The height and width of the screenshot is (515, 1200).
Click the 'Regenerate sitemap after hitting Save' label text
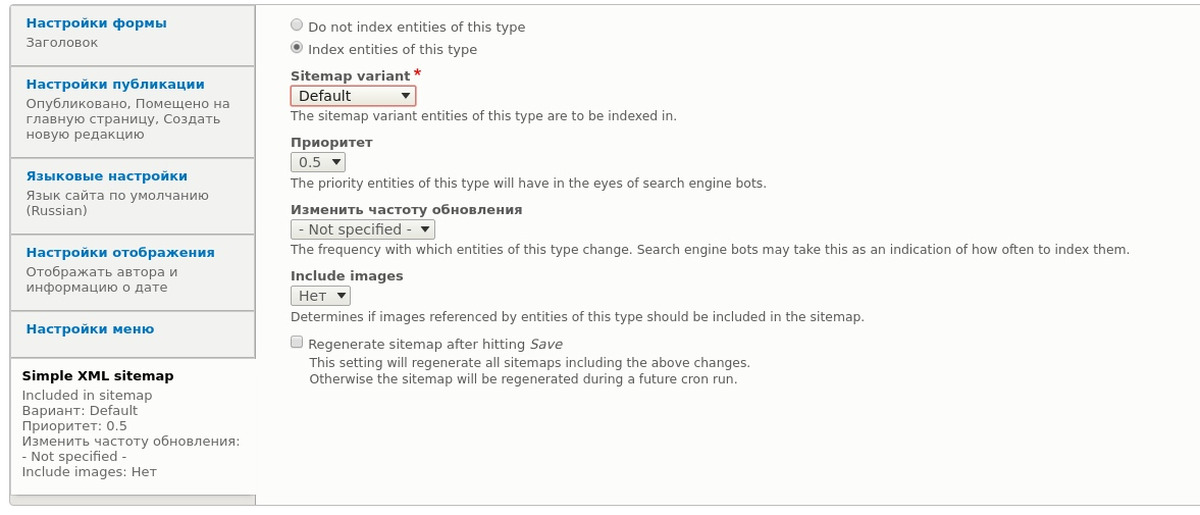(435, 344)
